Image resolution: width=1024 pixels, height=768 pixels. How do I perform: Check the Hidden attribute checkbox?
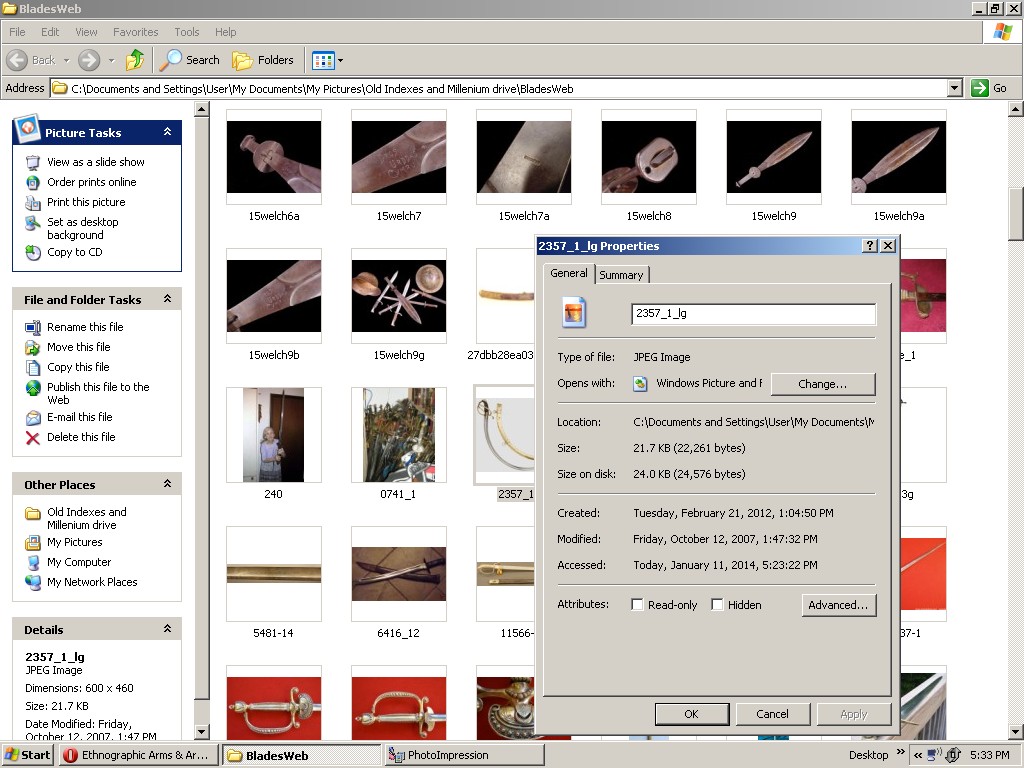(x=717, y=605)
